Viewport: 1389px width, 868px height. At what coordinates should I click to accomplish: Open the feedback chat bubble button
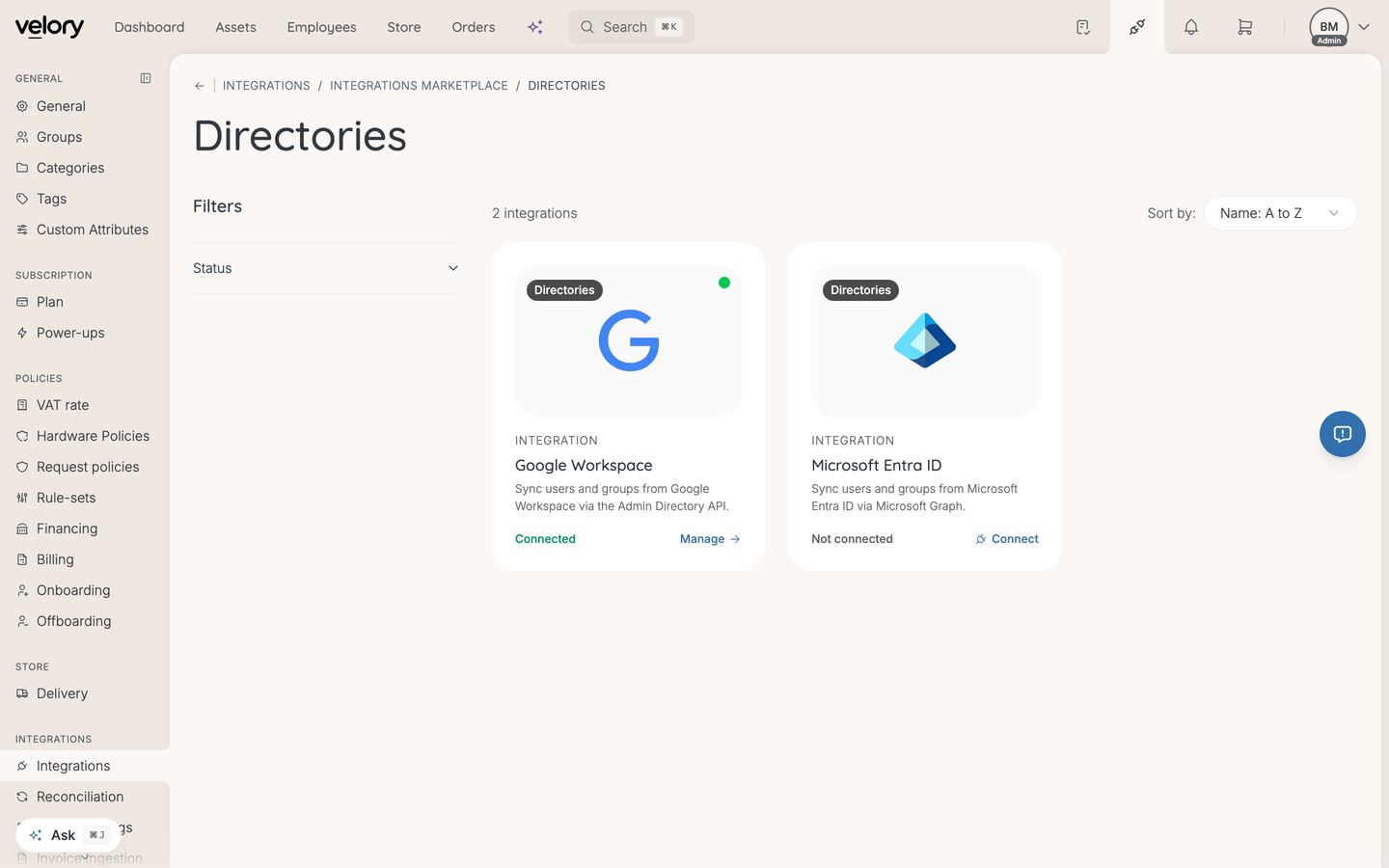click(x=1343, y=434)
